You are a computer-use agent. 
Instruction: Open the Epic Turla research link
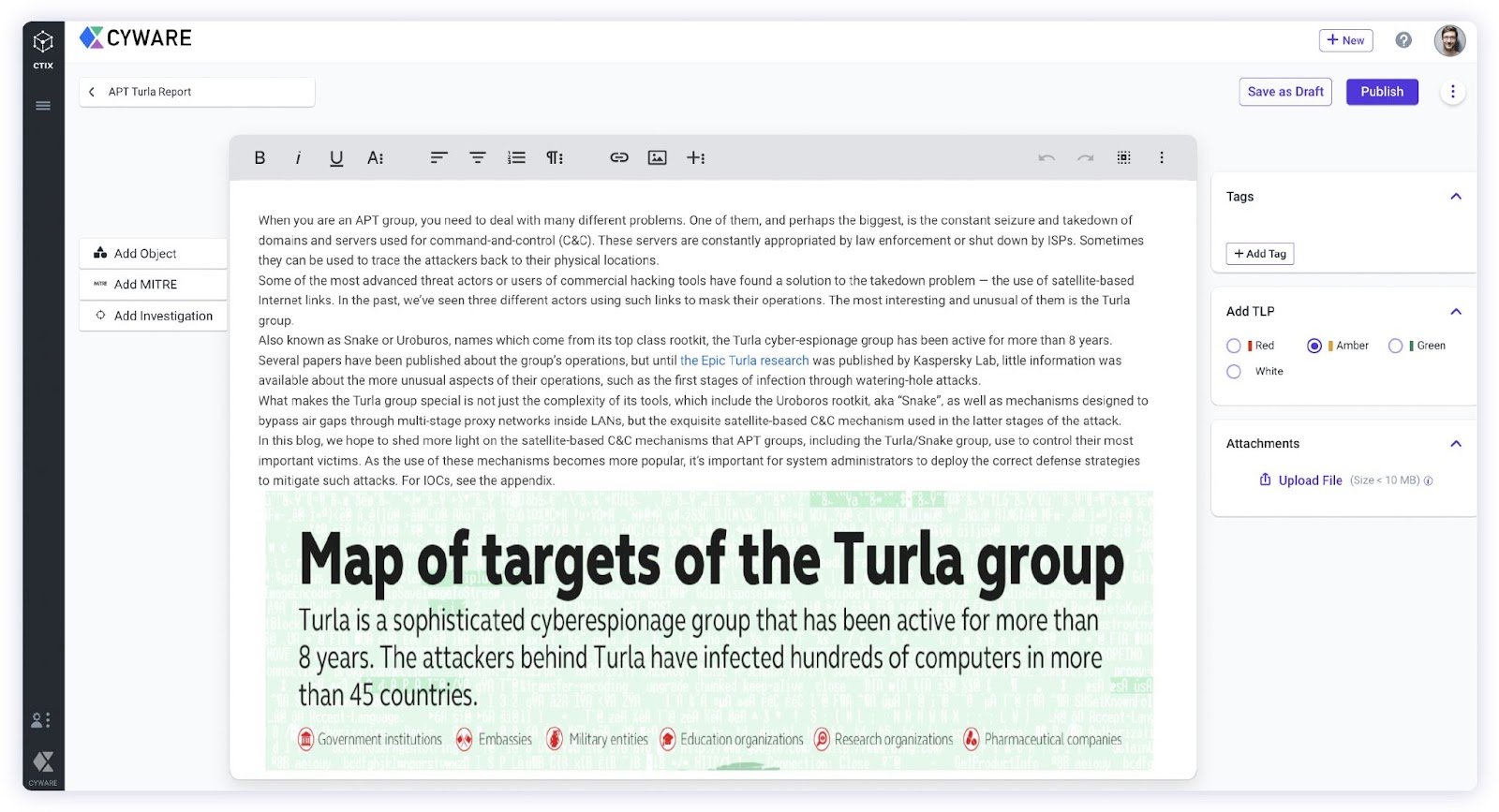744,361
